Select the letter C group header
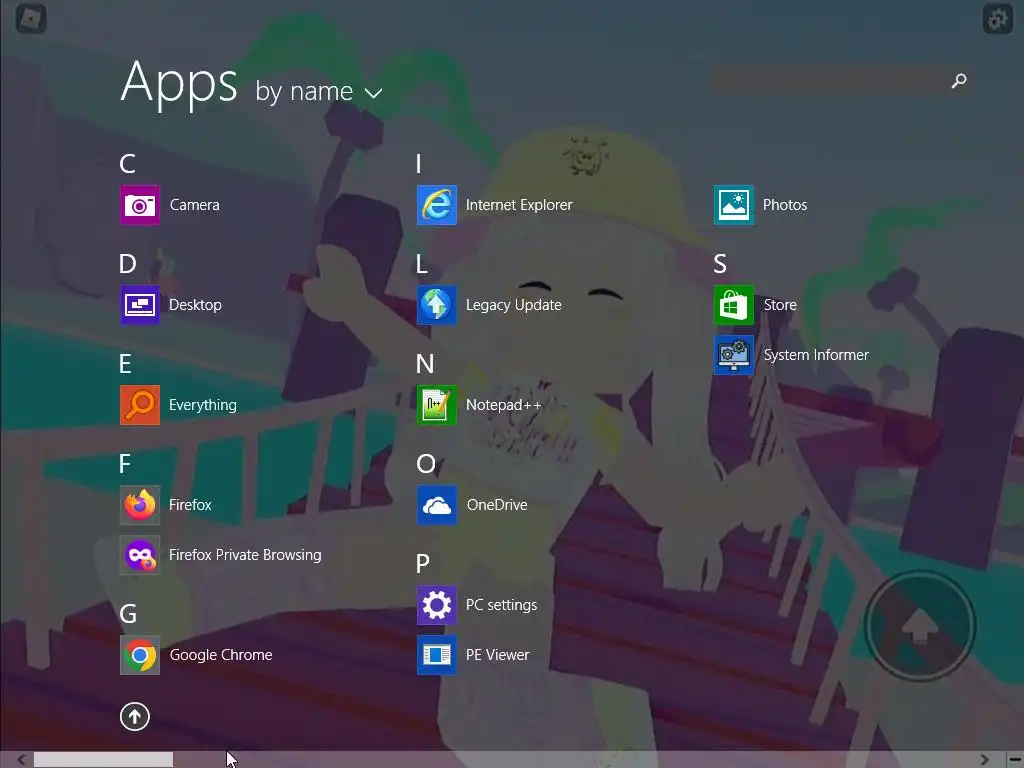 tap(127, 164)
